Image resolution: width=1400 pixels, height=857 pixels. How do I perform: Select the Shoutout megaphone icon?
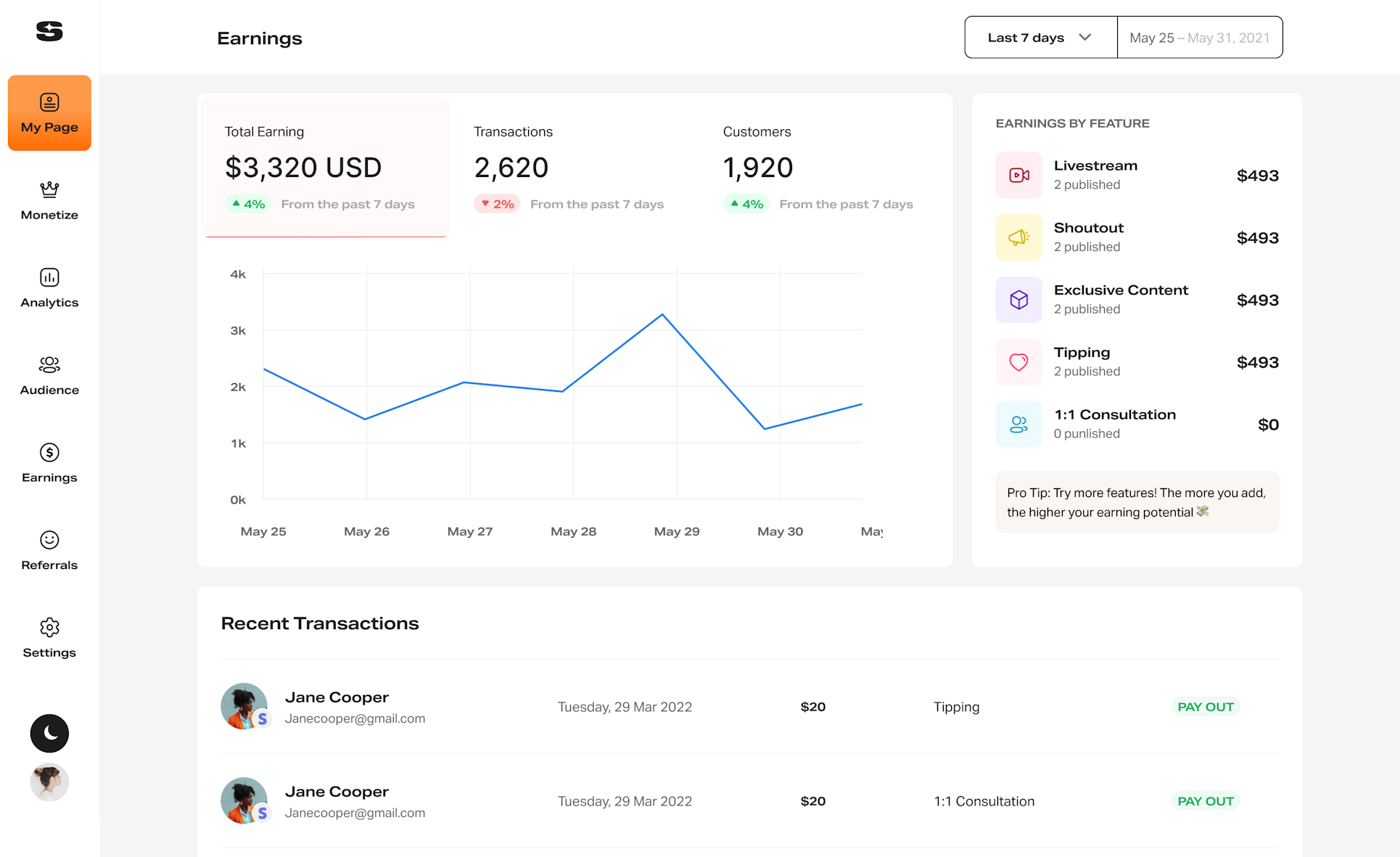pos(1018,237)
